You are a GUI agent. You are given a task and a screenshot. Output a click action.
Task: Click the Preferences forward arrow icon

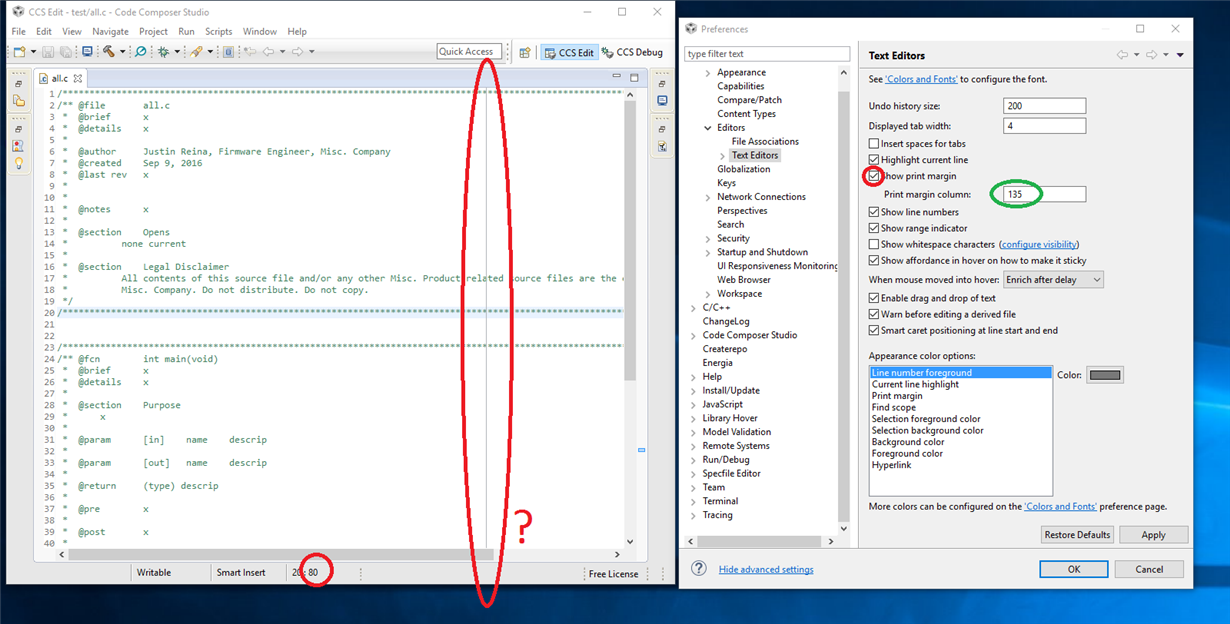coord(1151,55)
